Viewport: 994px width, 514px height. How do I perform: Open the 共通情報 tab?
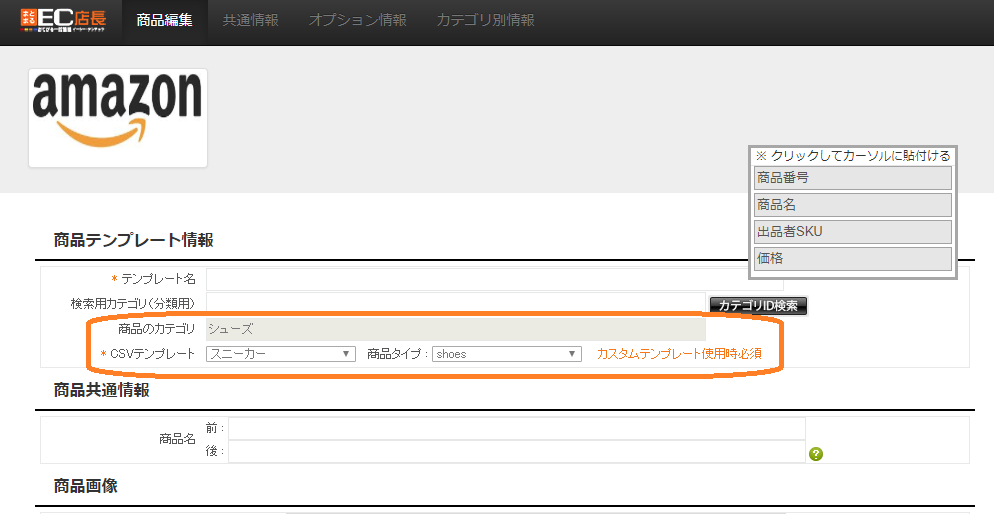pos(251,21)
